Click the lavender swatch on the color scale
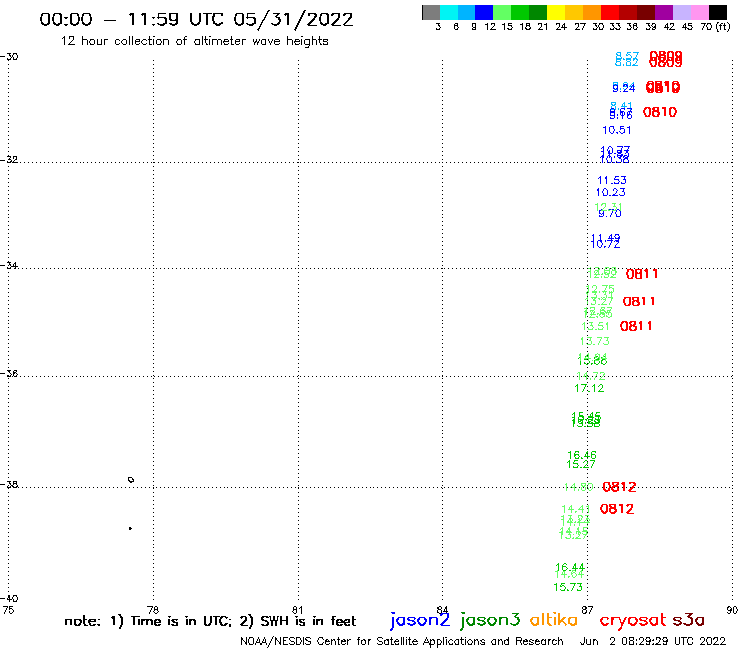 pyautogui.click(x=681, y=12)
